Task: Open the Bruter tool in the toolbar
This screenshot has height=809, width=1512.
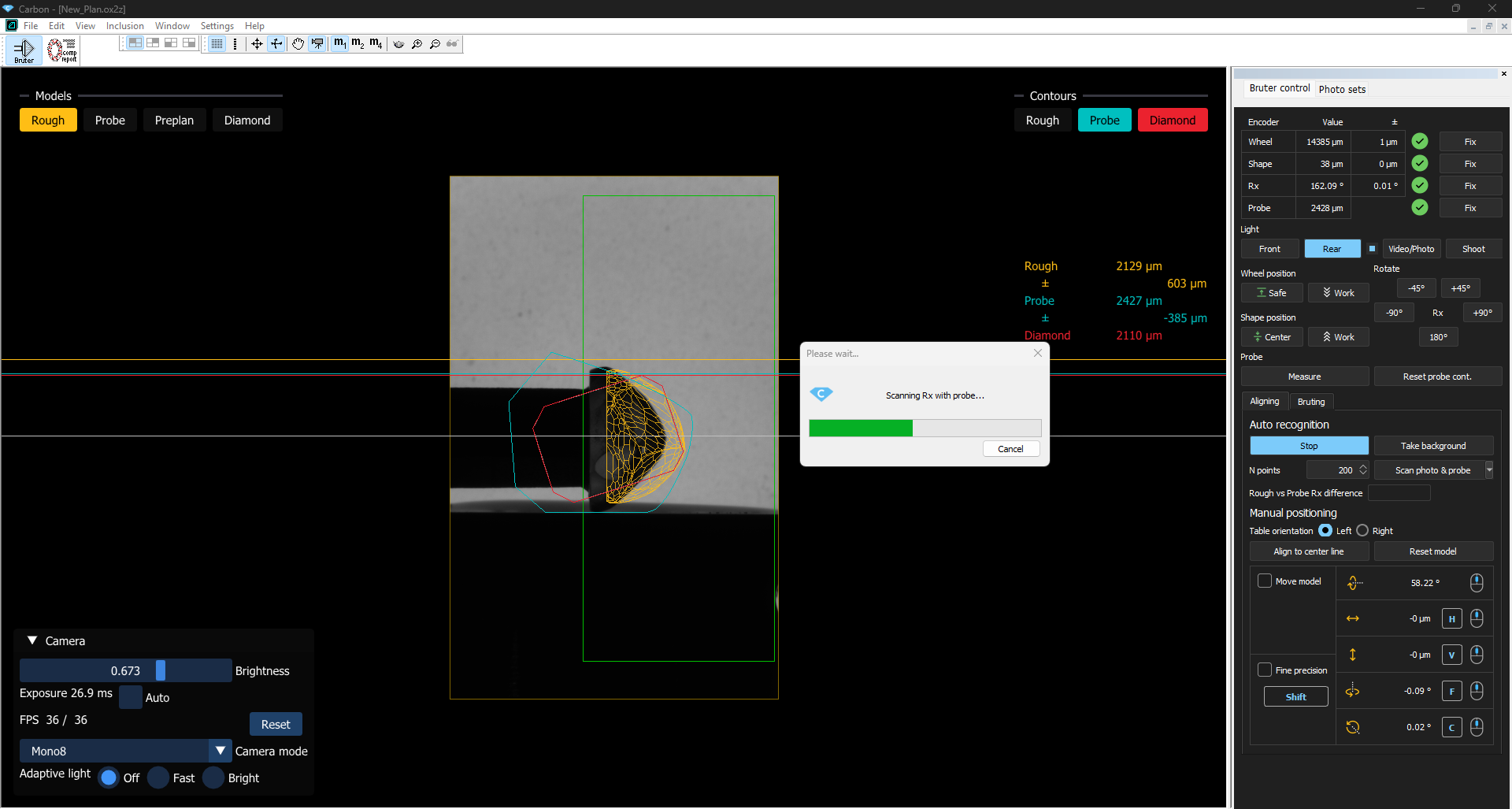Action: click(24, 50)
